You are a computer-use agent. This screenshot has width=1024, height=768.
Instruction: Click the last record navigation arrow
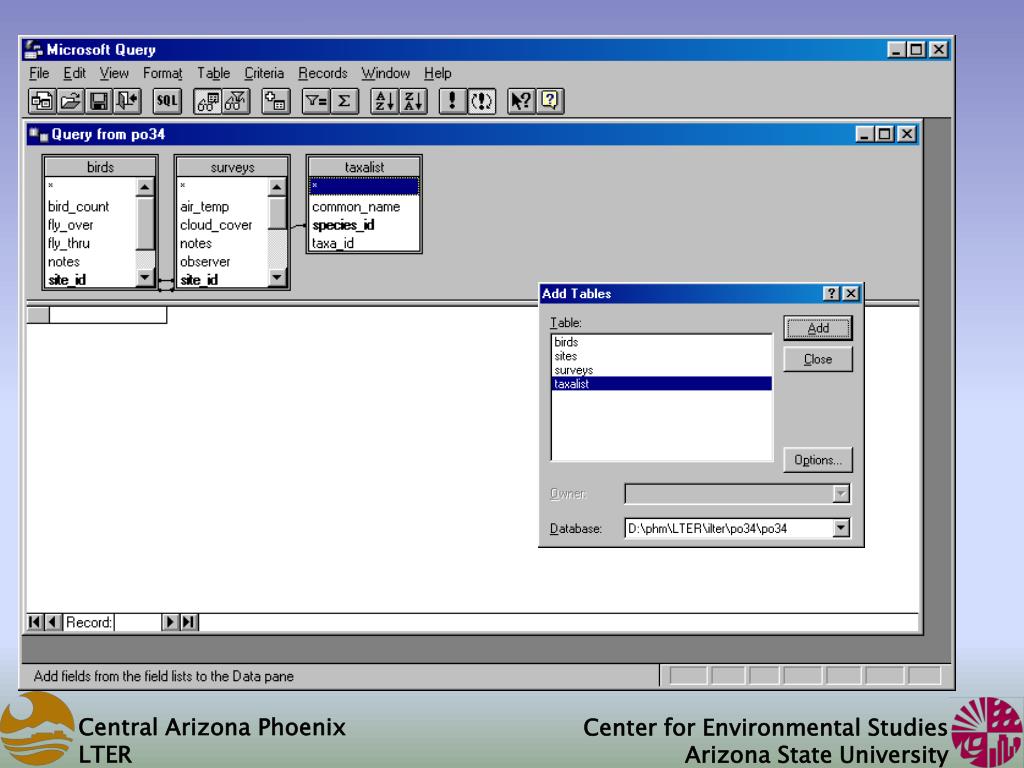click(x=189, y=622)
